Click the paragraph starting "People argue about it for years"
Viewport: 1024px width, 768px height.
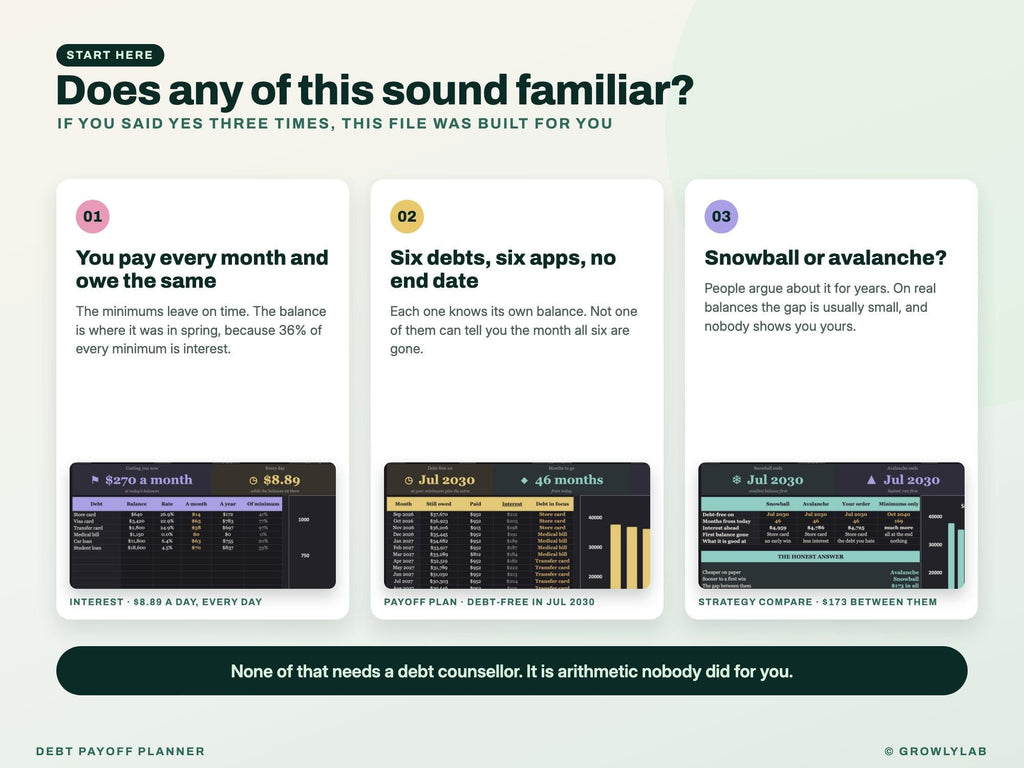[820, 307]
